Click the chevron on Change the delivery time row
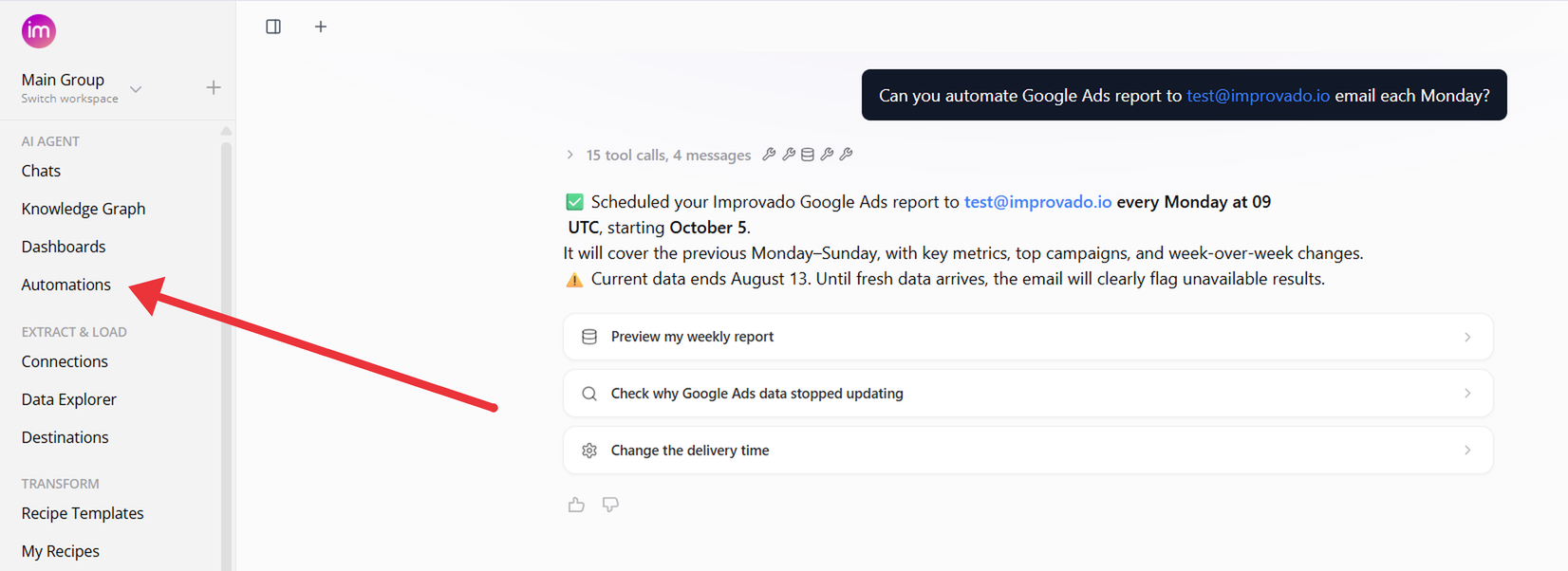Screen dimensions: 1568x571 1467,451
